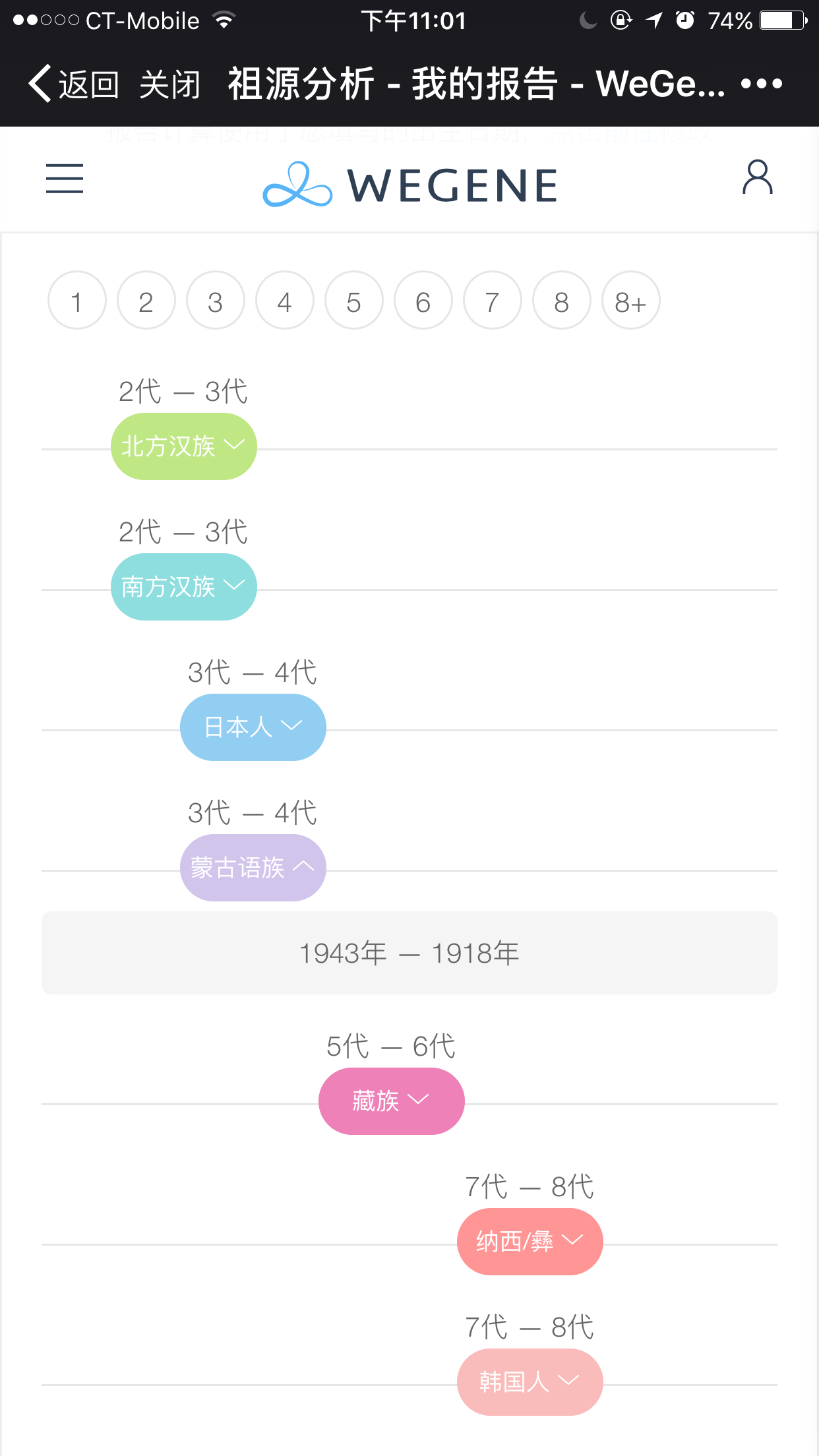Image resolution: width=819 pixels, height=1456 pixels.
Task: Tap the alarm clock status icon
Action: click(685, 20)
